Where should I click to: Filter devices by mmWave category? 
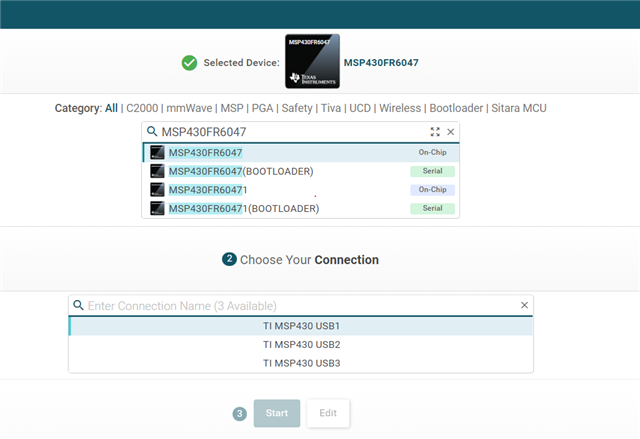tap(189, 108)
